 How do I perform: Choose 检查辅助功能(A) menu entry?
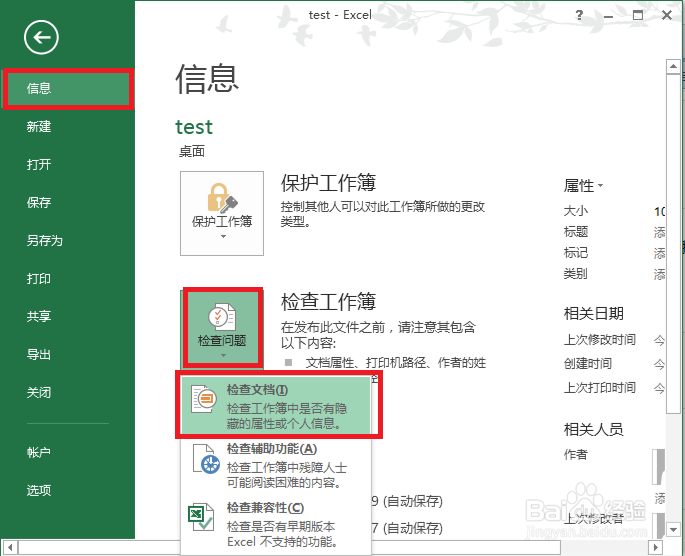tap(276, 466)
